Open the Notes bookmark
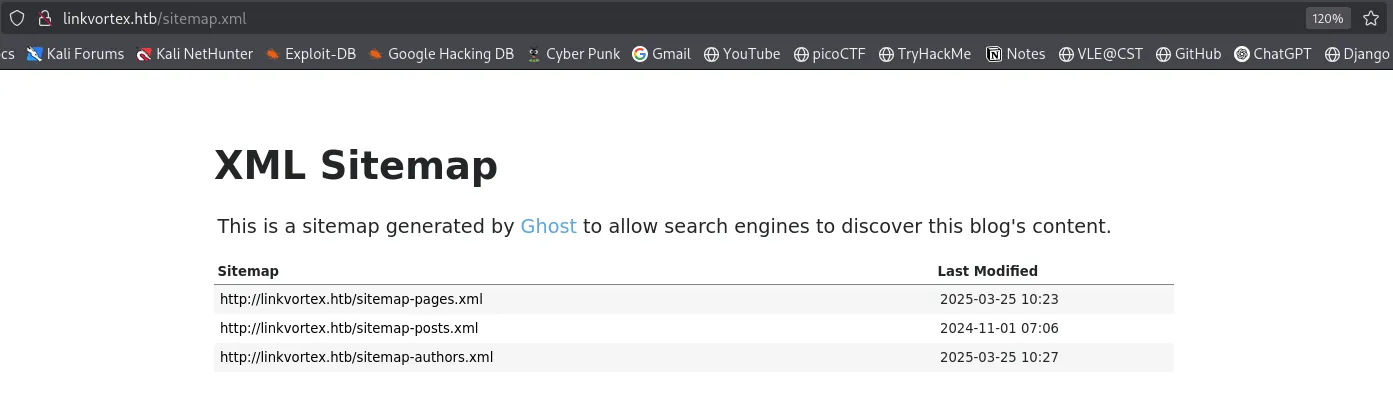1393x411 pixels. tap(1015, 54)
